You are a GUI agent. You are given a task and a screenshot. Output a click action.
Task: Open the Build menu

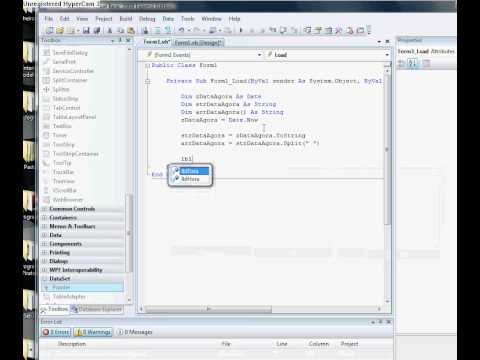126,19
